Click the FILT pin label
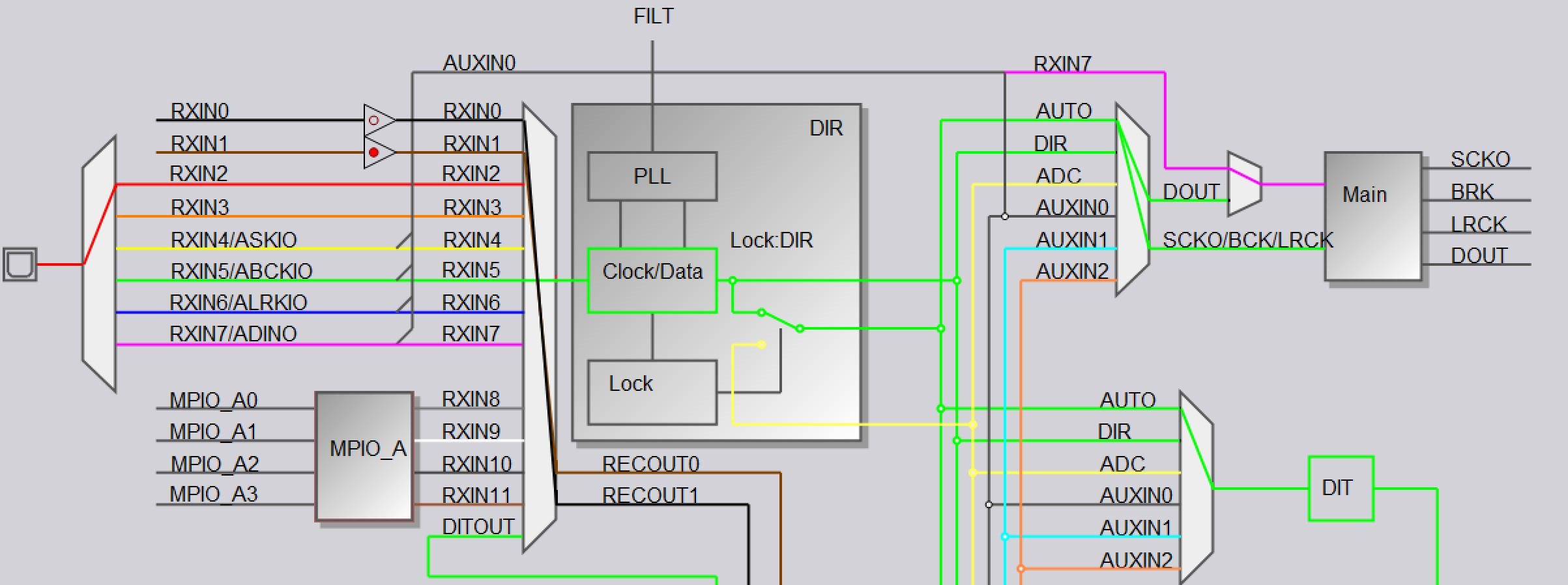The image size is (1568, 585). 653,16
